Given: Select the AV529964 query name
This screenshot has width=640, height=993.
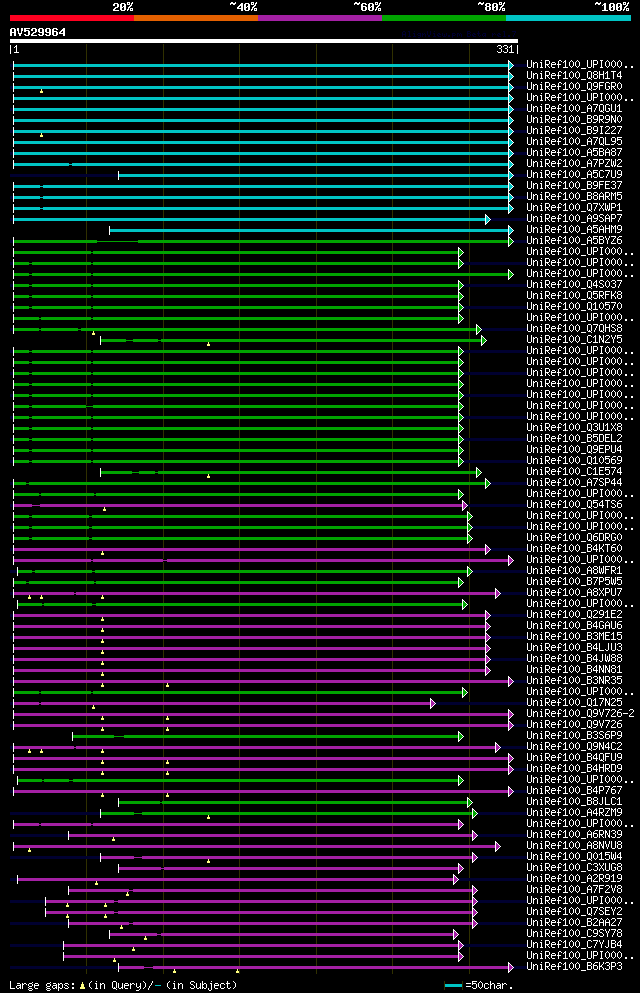Looking at the screenshot, I should pos(37,32).
